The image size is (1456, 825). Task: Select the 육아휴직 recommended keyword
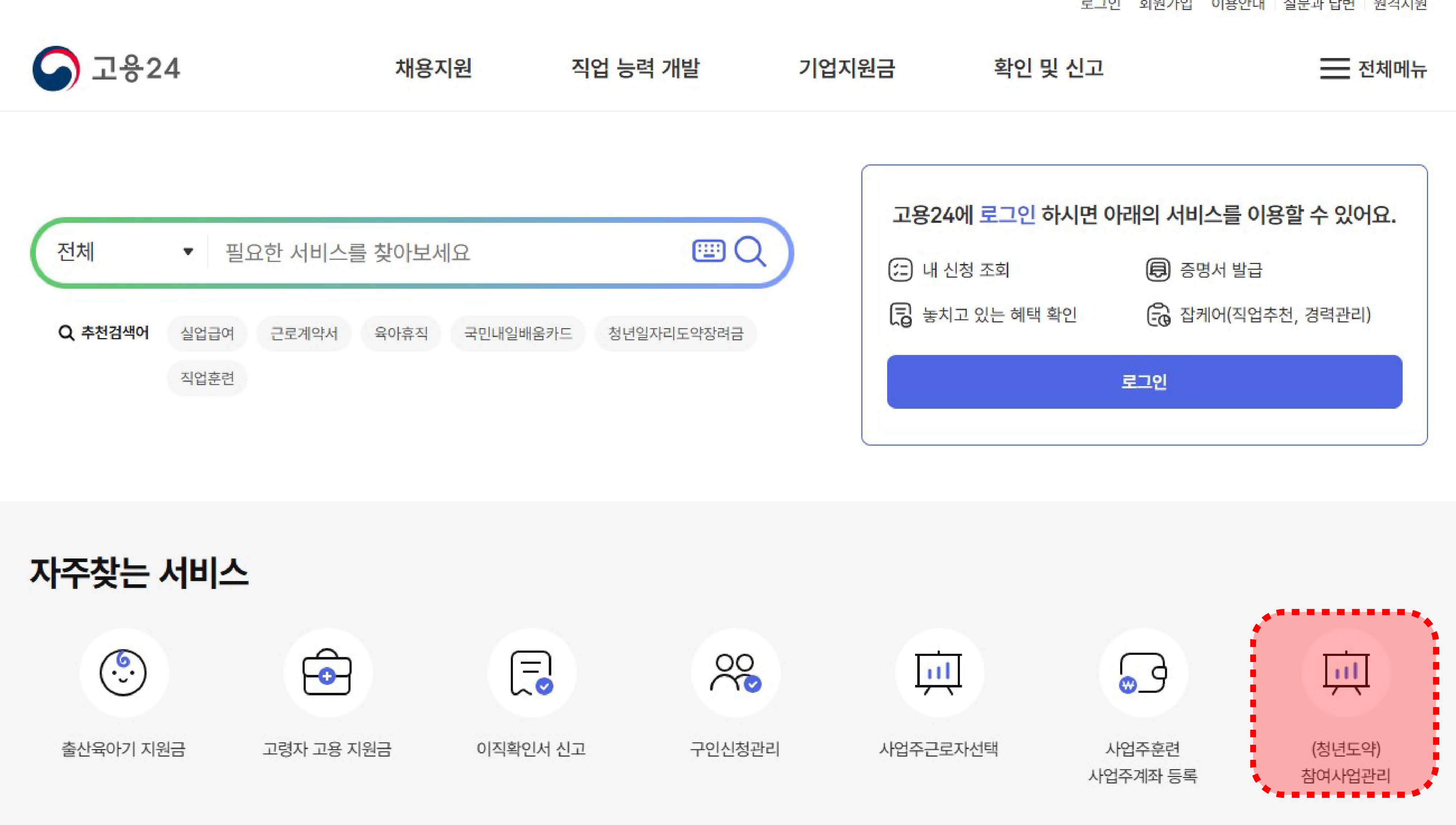pyautogui.click(x=401, y=333)
